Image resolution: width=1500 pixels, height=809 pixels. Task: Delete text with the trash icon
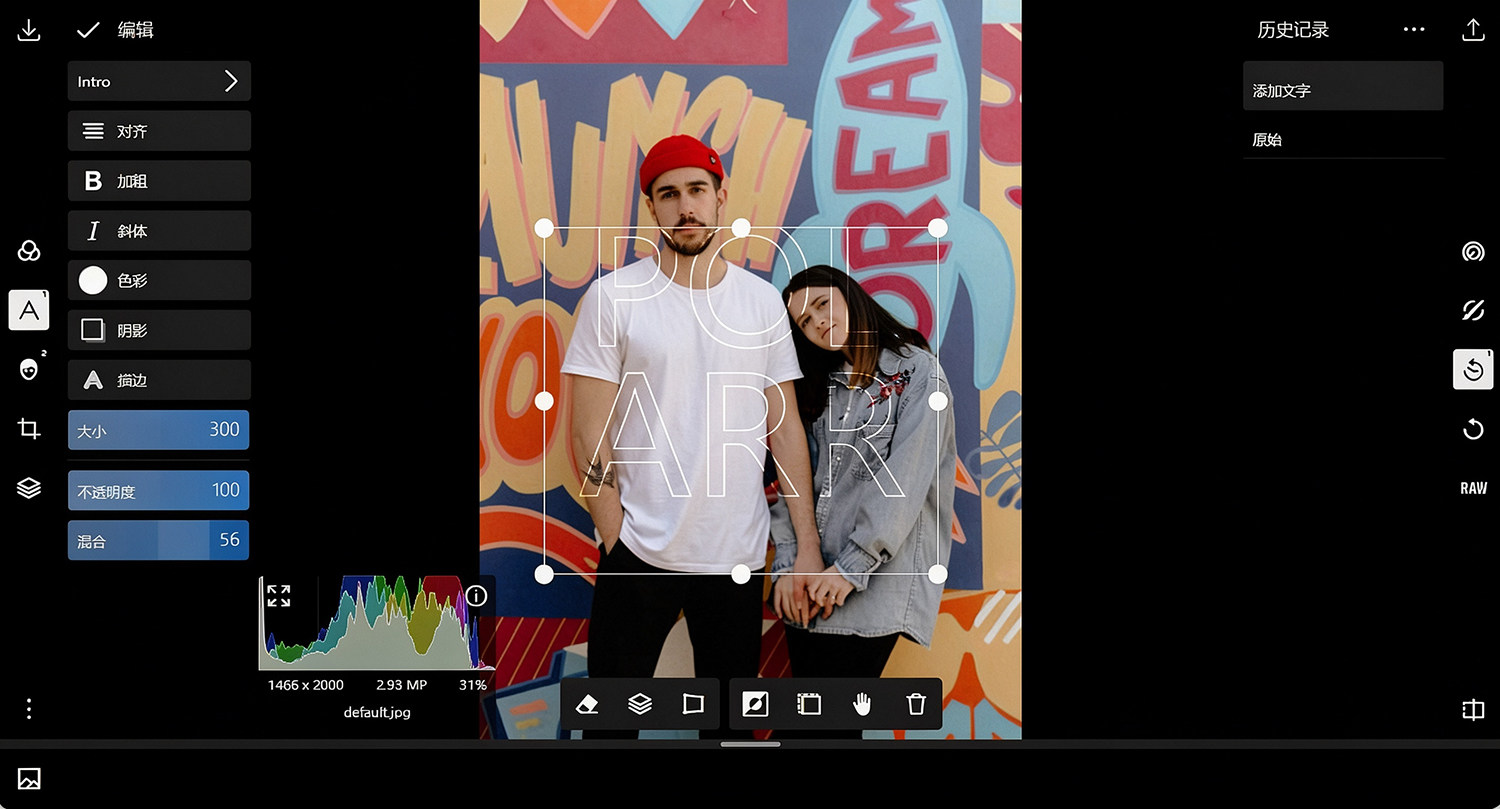tap(916, 704)
